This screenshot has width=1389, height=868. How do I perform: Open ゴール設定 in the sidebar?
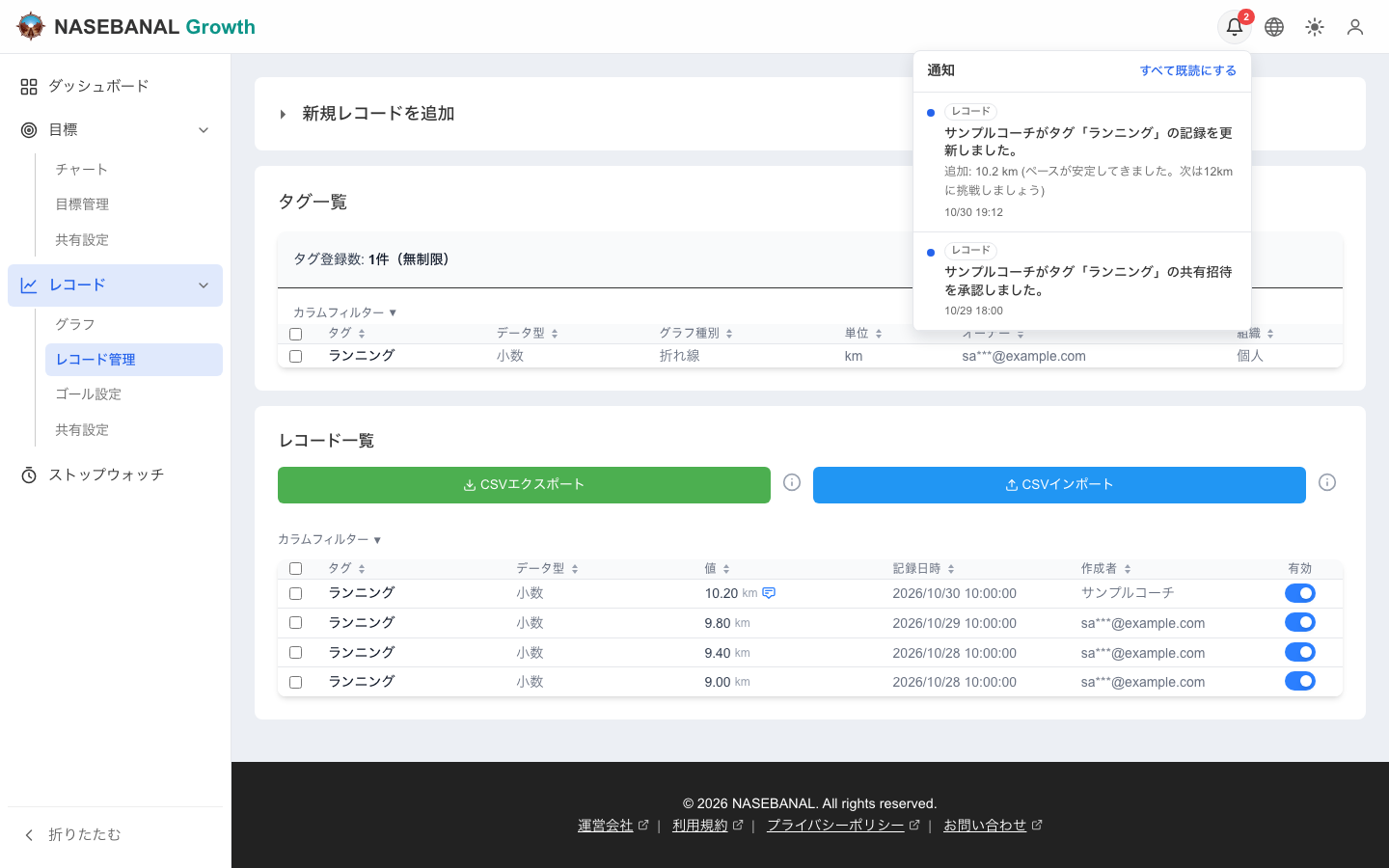click(x=134, y=394)
